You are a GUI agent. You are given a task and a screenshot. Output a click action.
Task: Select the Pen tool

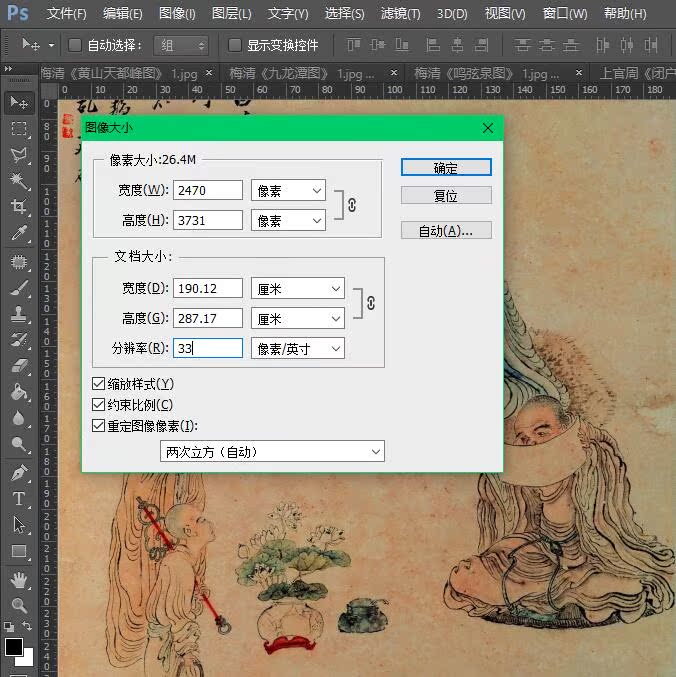(x=19, y=473)
